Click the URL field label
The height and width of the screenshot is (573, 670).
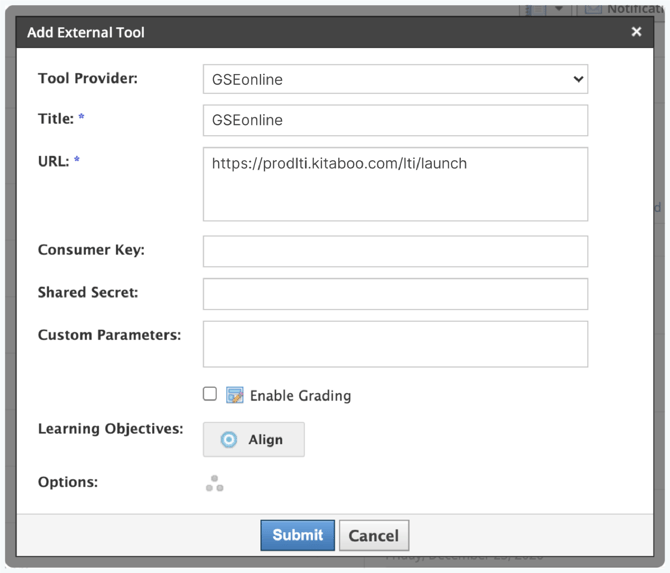[x=54, y=160]
